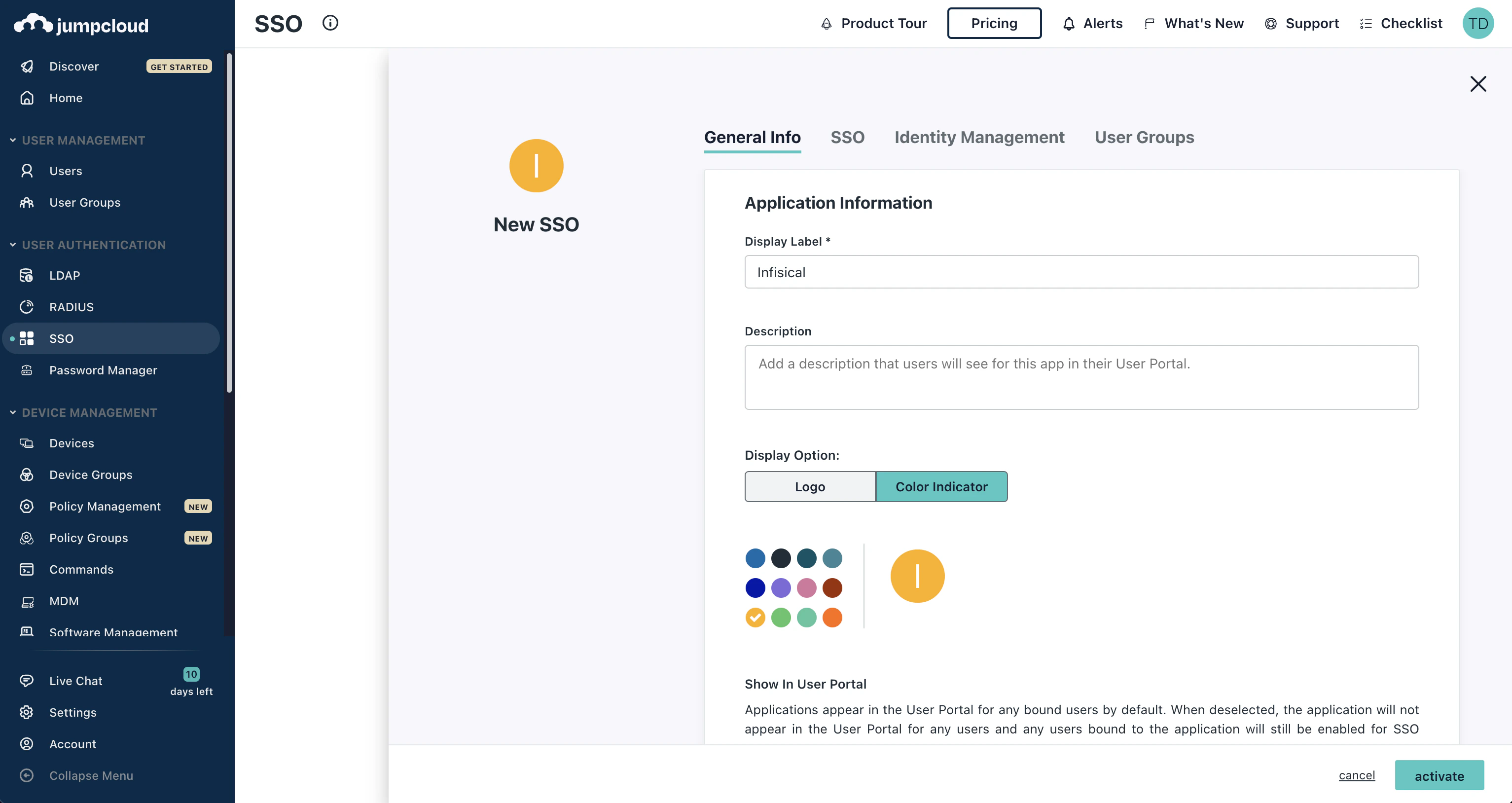Open the Commands terminal icon
Screen dimensions: 1512x803
point(27,570)
